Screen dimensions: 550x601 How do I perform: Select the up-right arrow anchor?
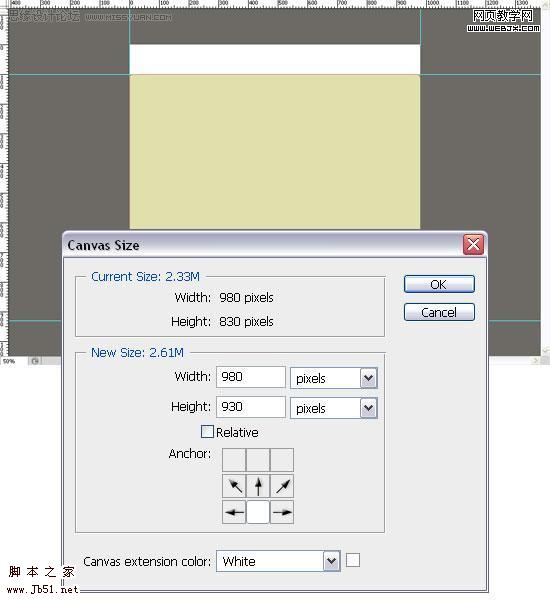pyautogui.click(x=282, y=486)
